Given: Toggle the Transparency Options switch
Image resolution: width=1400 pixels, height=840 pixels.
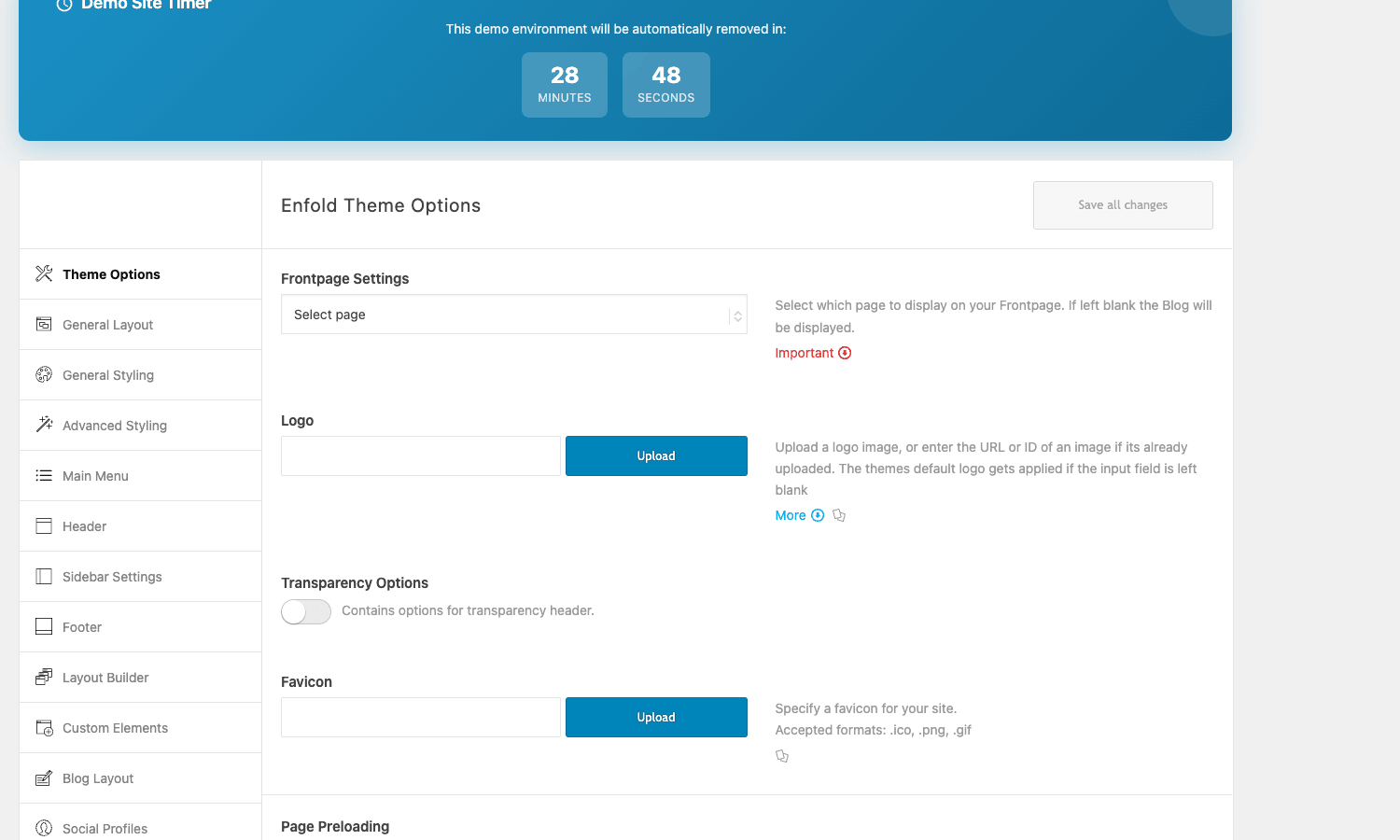Looking at the screenshot, I should coord(306,611).
